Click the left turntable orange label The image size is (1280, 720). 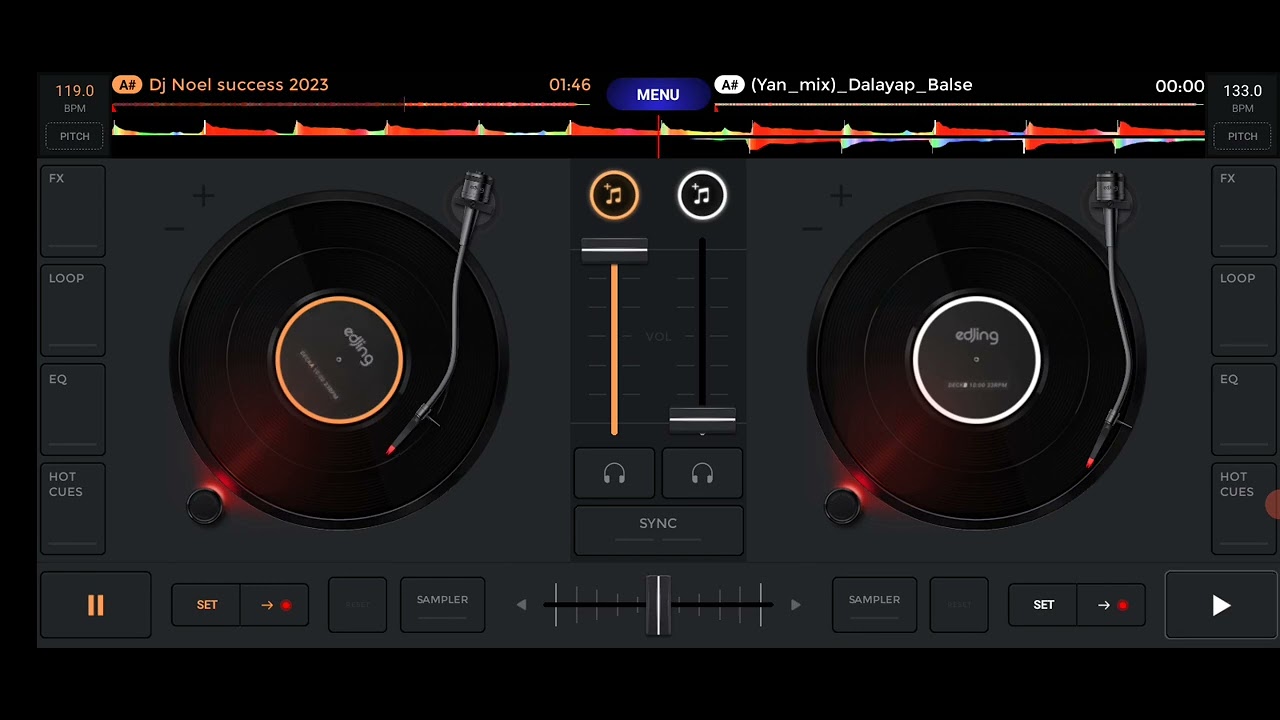[339, 359]
